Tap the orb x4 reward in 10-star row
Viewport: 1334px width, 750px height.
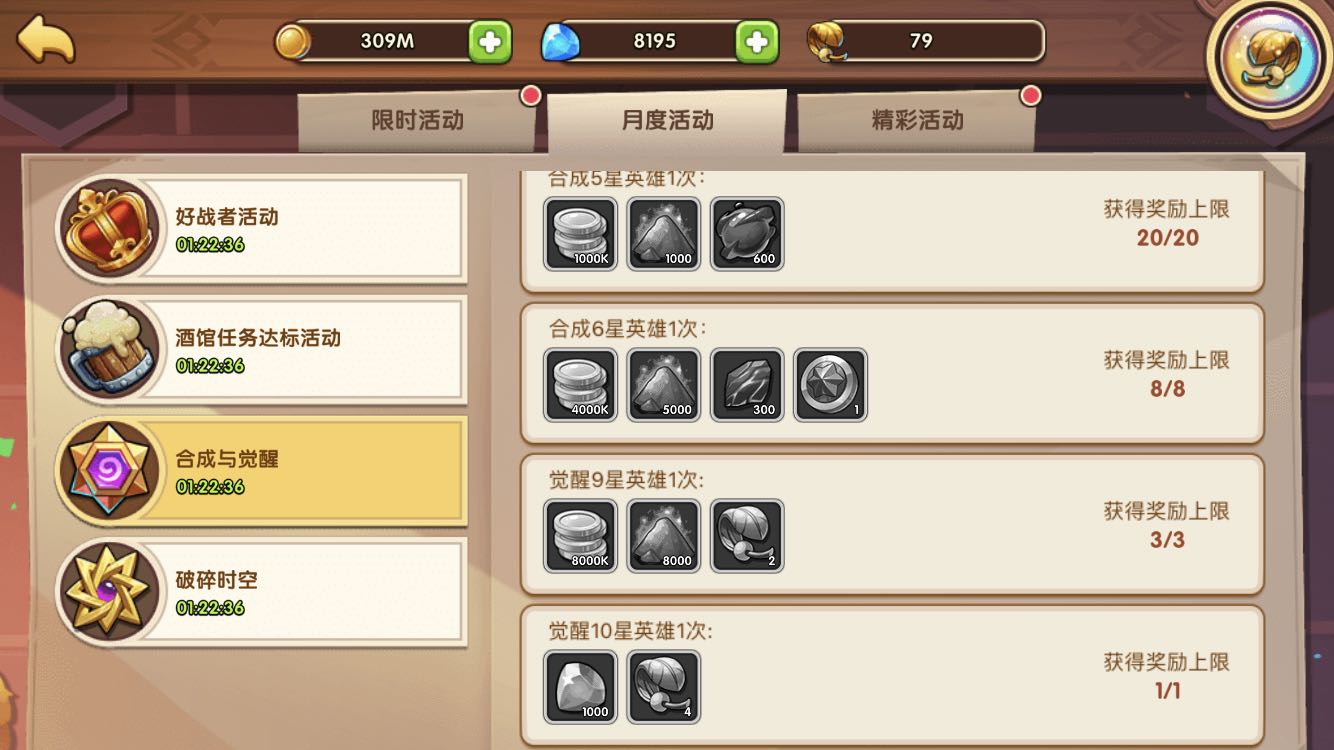pos(664,687)
